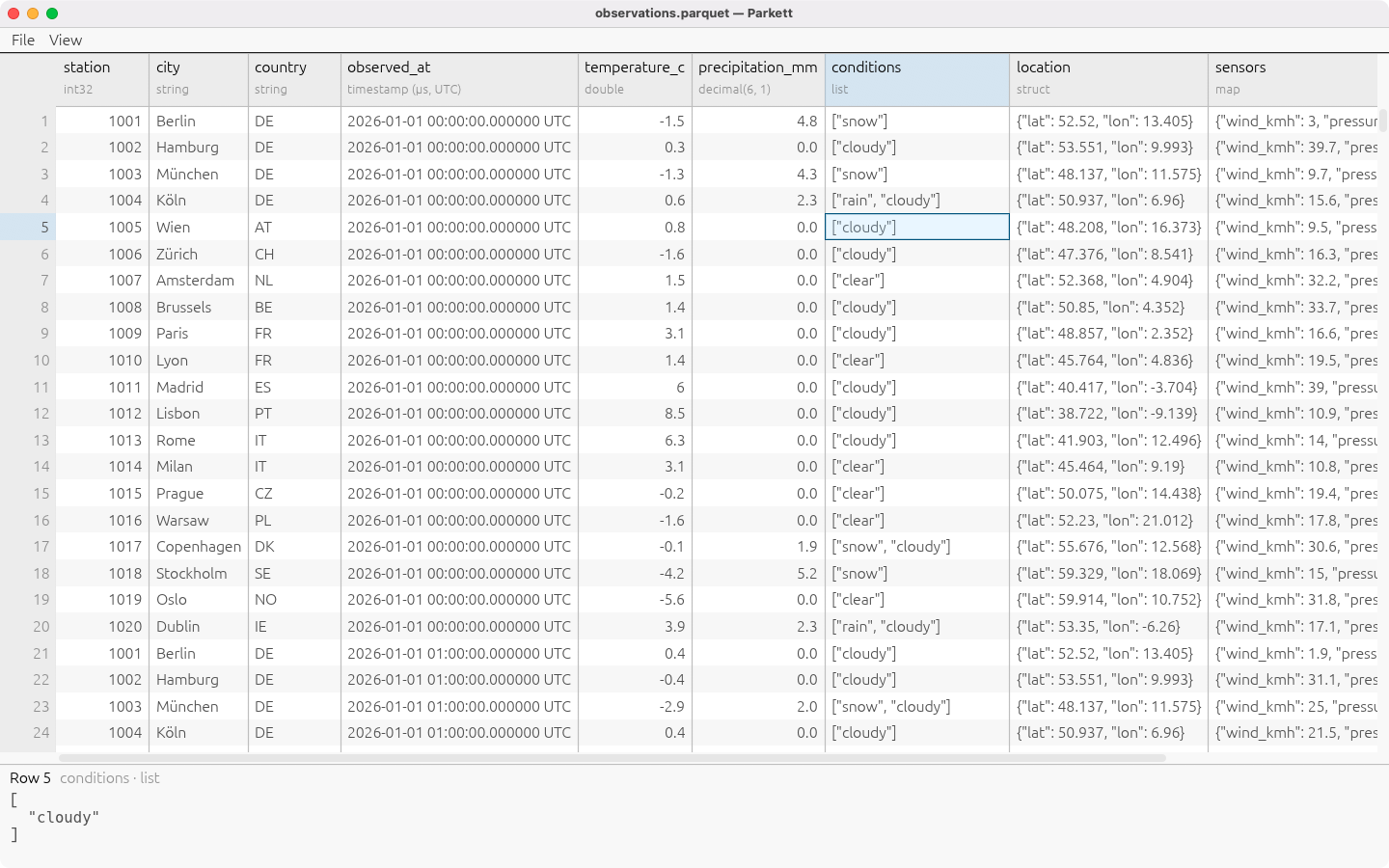Viewport: 1389px width, 868px height.
Task: Select location cell for Oslo
Action: click(x=1108, y=600)
